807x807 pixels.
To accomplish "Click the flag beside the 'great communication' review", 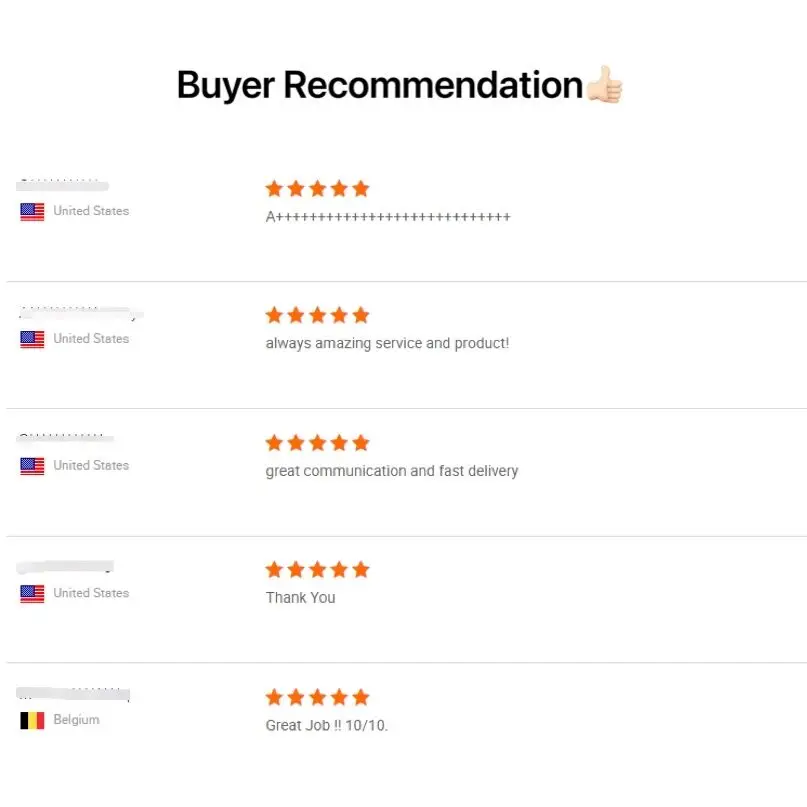I will (32, 466).
